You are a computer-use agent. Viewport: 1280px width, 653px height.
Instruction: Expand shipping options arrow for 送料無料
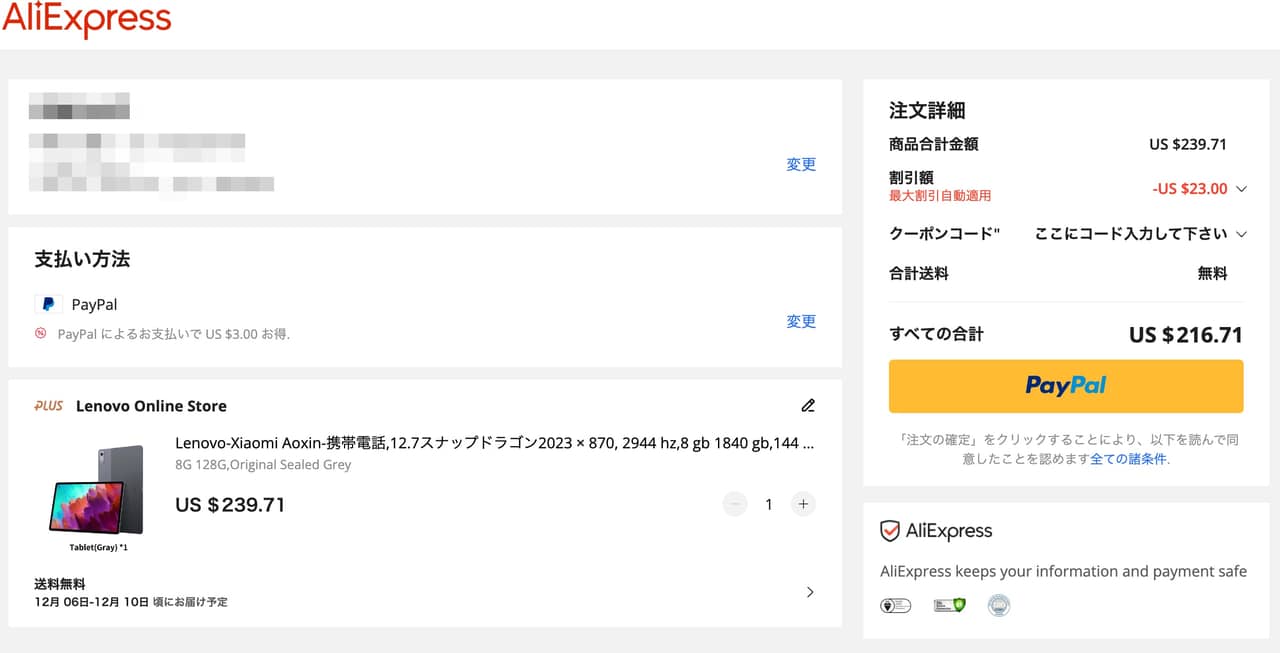[809, 592]
